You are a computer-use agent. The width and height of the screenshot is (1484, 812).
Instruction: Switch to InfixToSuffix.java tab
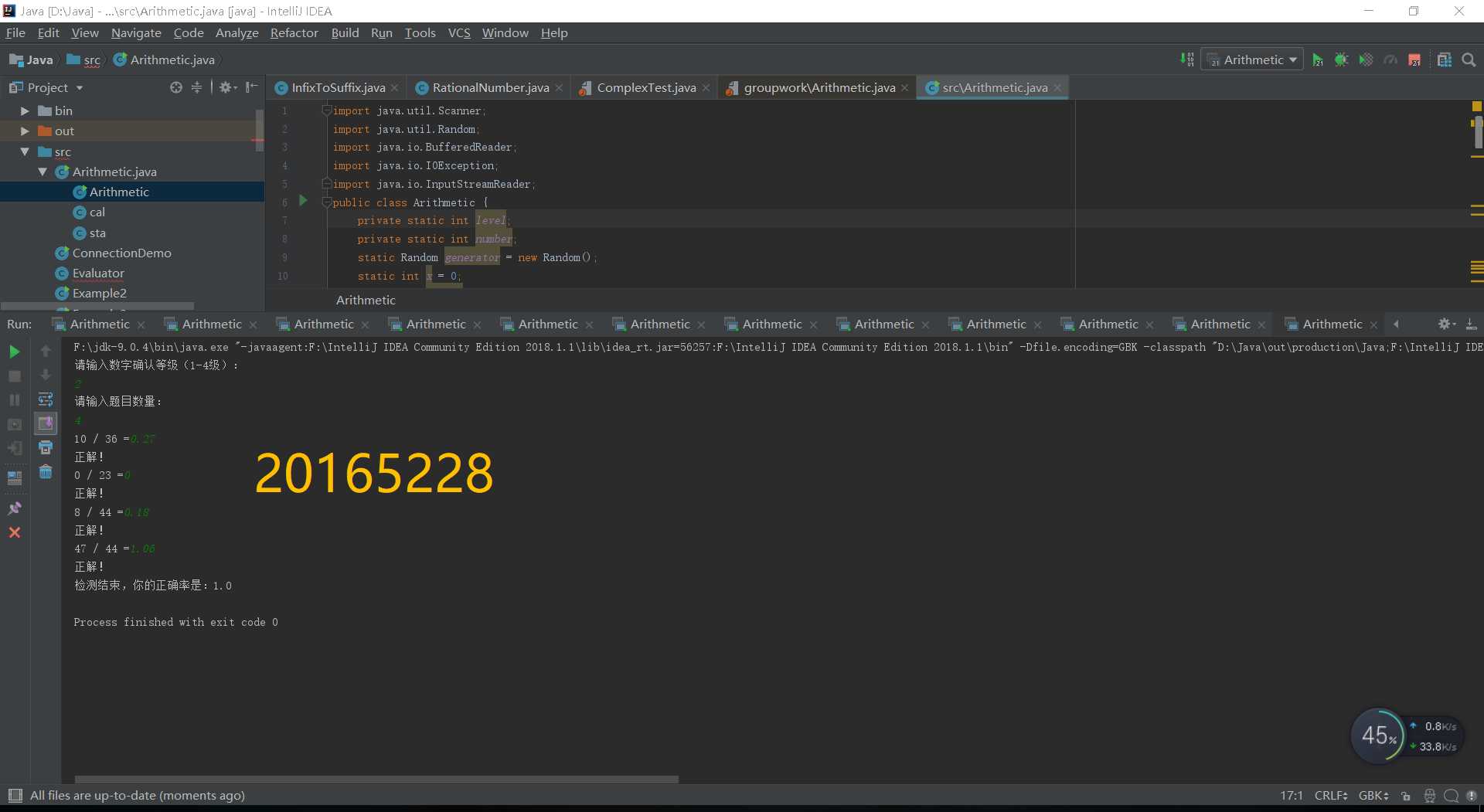tap(338, 87)
